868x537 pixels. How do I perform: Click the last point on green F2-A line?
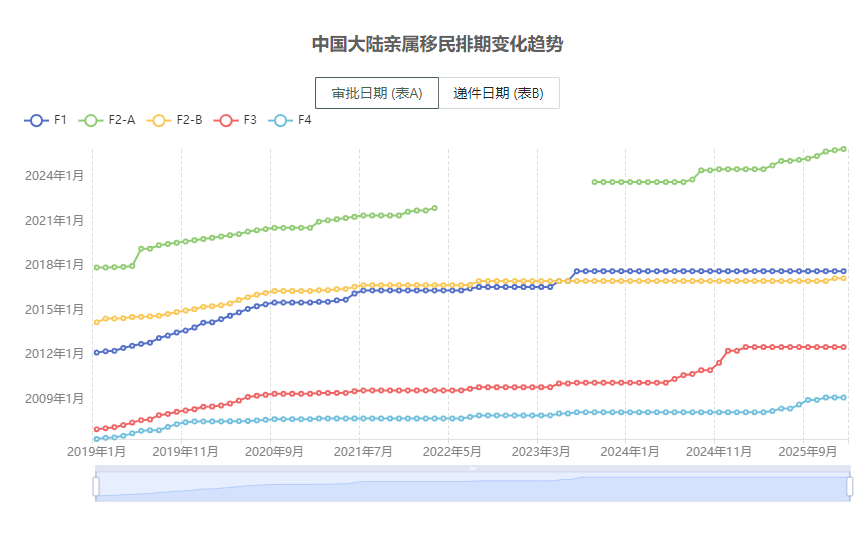[844, 149]
